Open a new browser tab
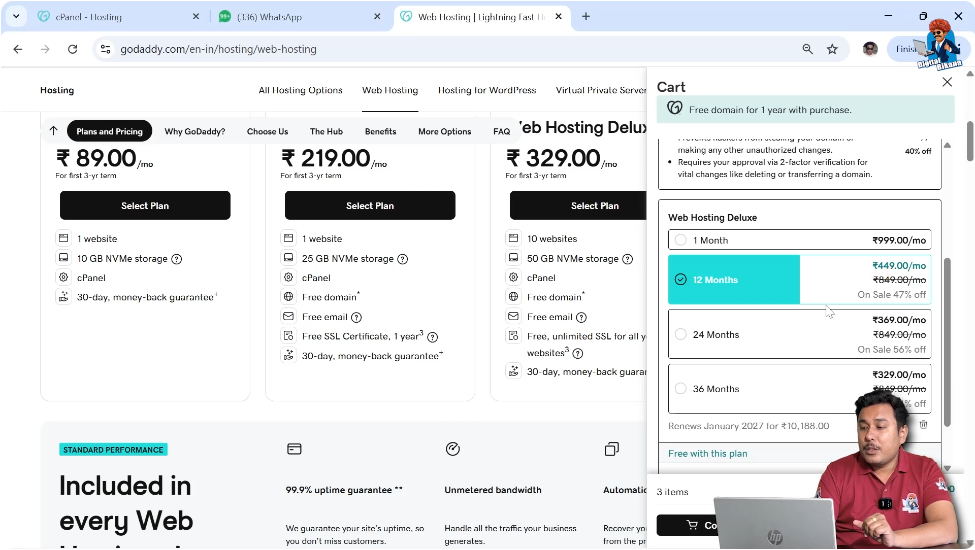This screenshot has width=975, height=550. point(586,17)
